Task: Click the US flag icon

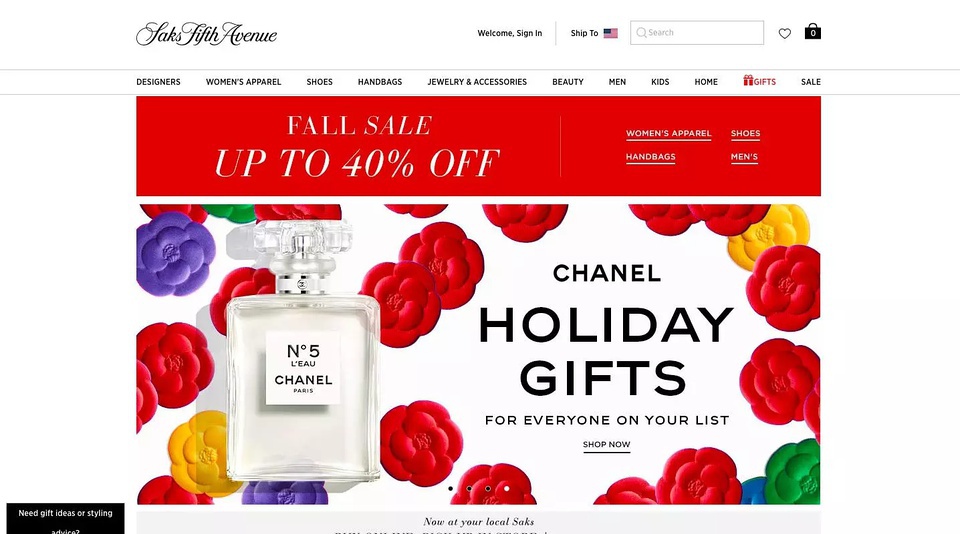Action: 610,33
